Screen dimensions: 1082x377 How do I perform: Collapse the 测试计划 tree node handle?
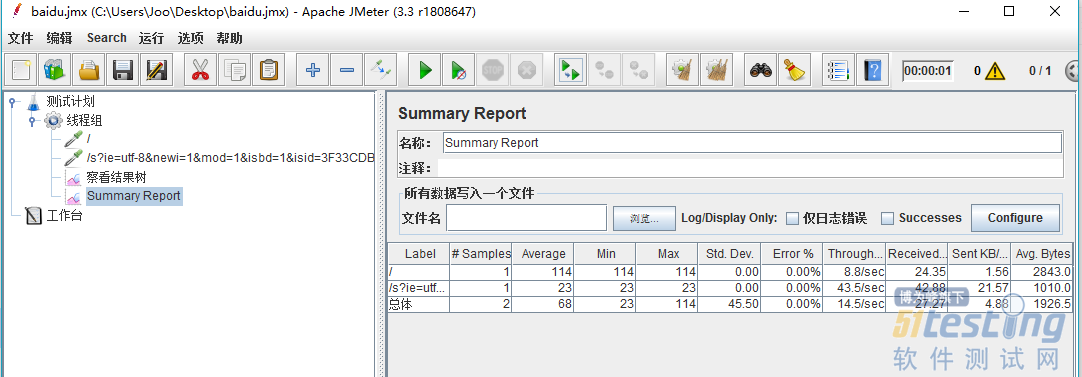[12, 102]
